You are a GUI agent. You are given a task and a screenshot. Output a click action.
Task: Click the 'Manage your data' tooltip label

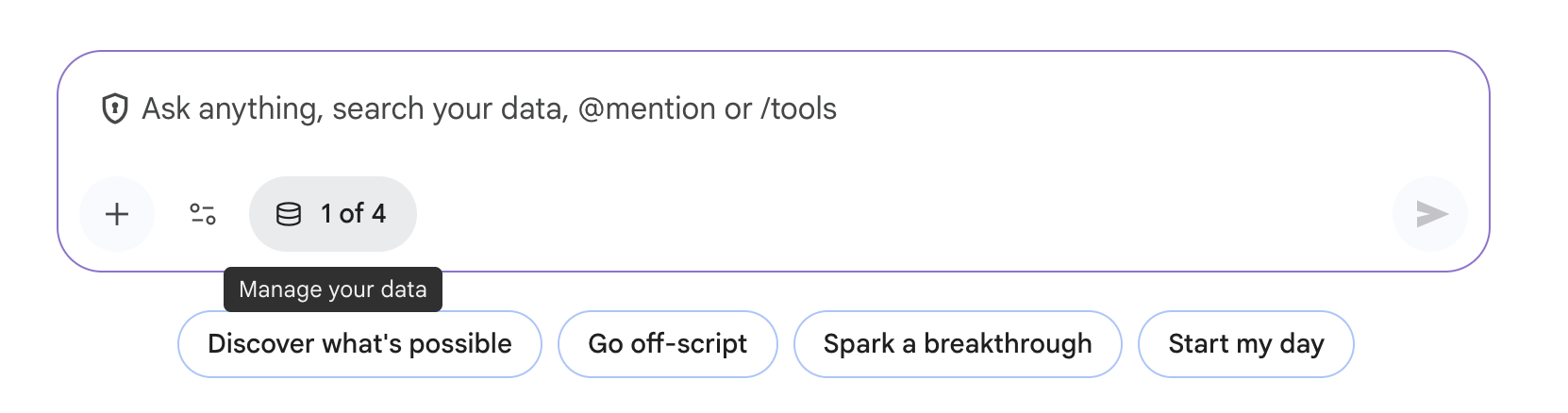coord(332,289)
